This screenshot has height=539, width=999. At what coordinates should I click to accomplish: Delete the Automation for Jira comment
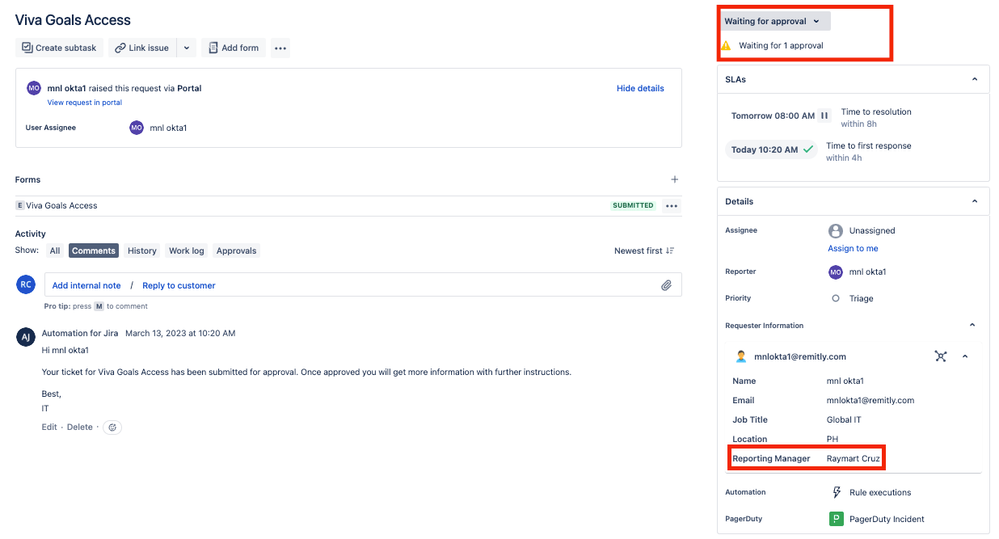[80, 428]
